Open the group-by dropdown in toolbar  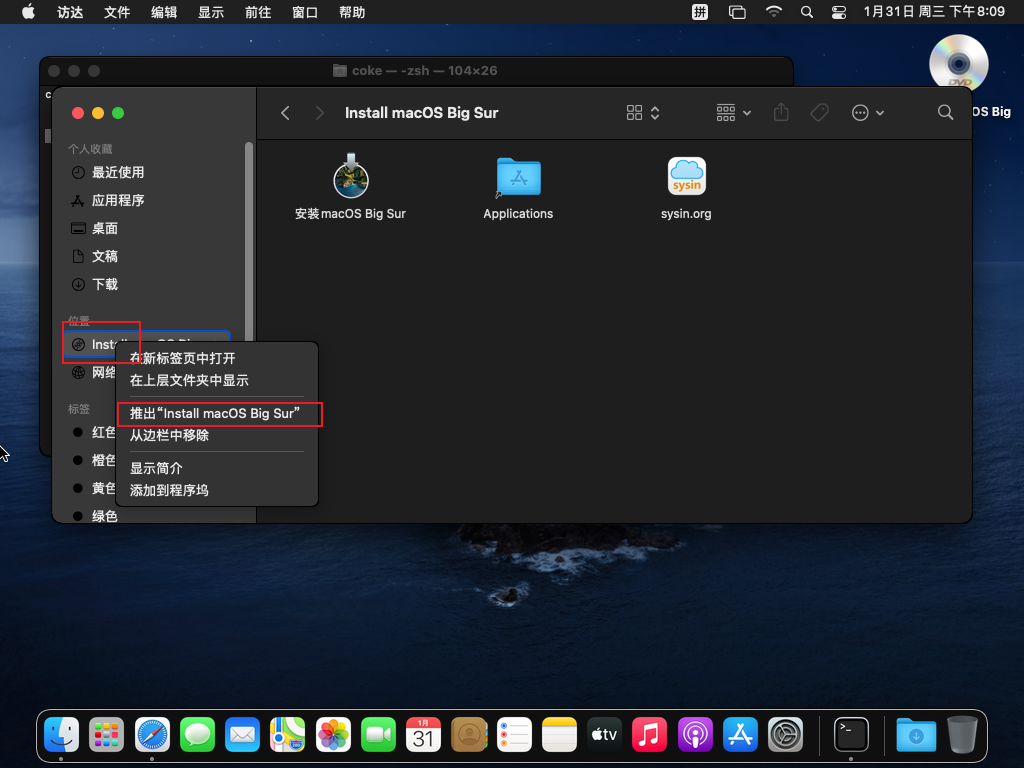[733, 113]
